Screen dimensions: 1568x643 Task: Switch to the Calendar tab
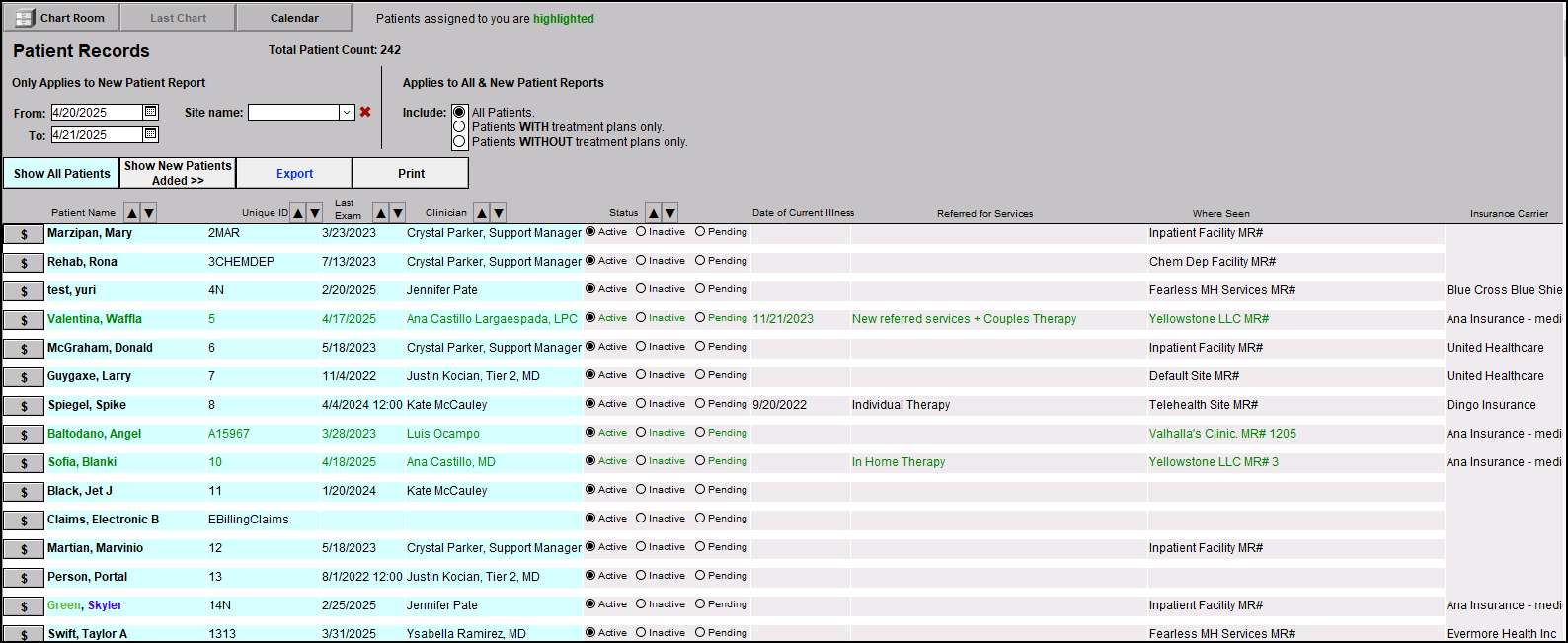click(x=294, y=18)
